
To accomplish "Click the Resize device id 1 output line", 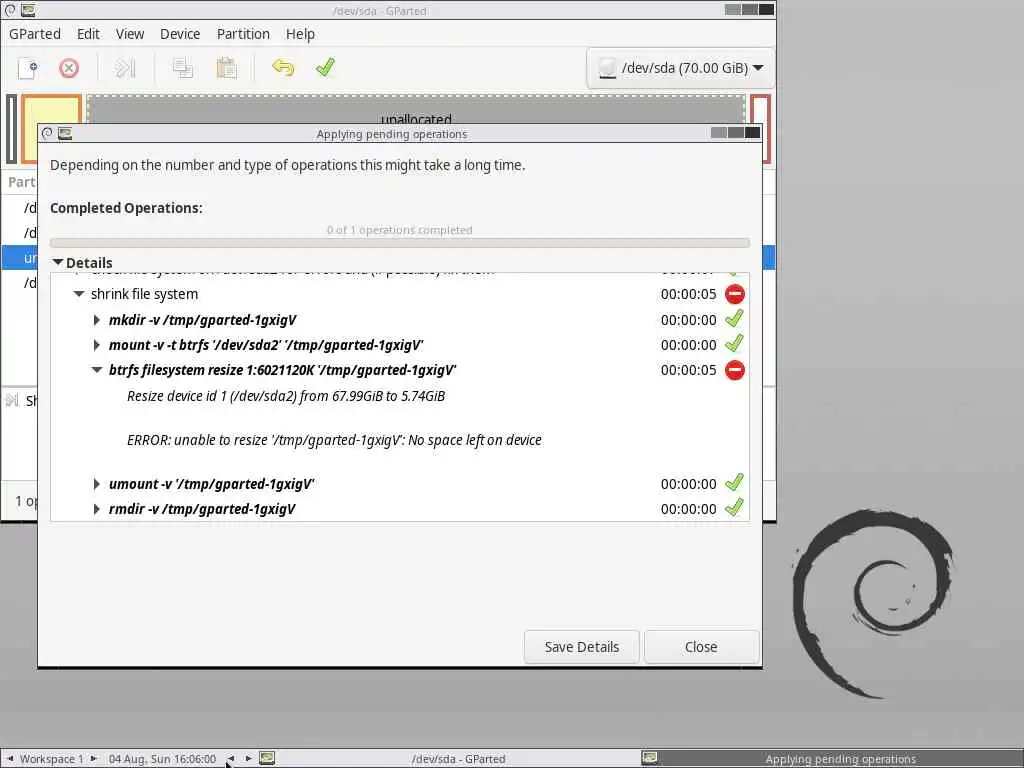I will click(286, 396).
